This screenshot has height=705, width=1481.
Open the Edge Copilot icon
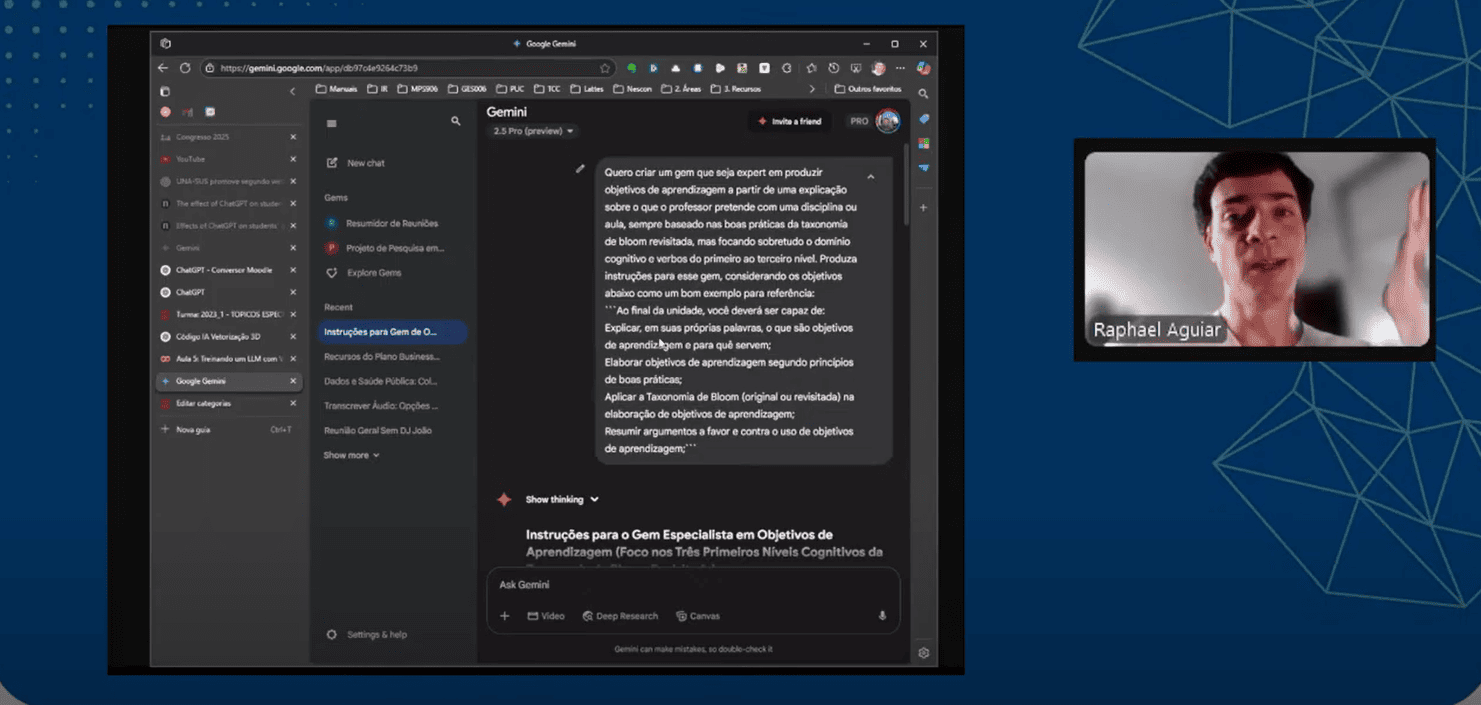coord(924,68)
